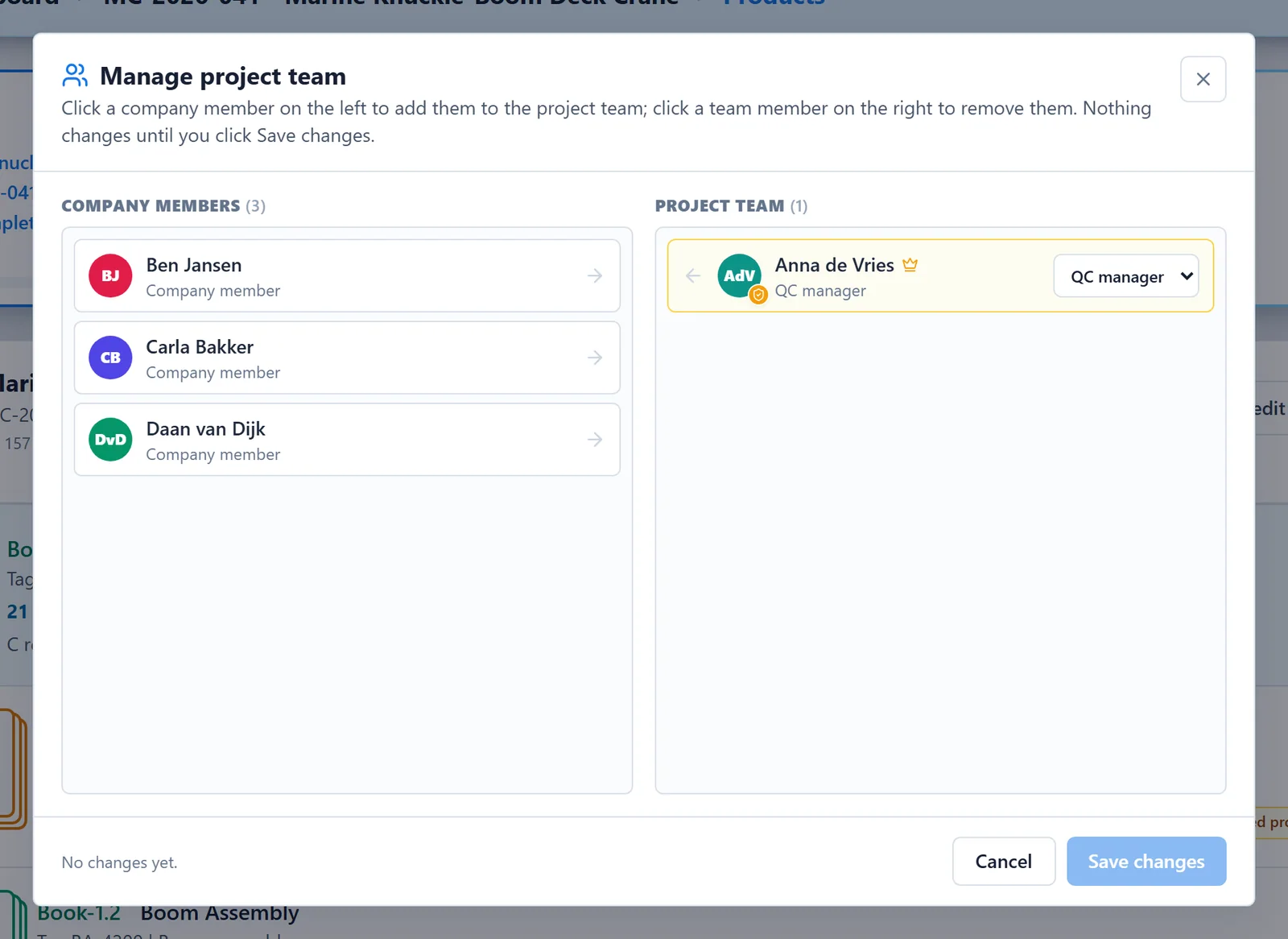The height and width of the screenshot is (939, 1288).
Task: Click 'QC manager' subtitle under Anna de Vries
Action: [x=820, y=291]
